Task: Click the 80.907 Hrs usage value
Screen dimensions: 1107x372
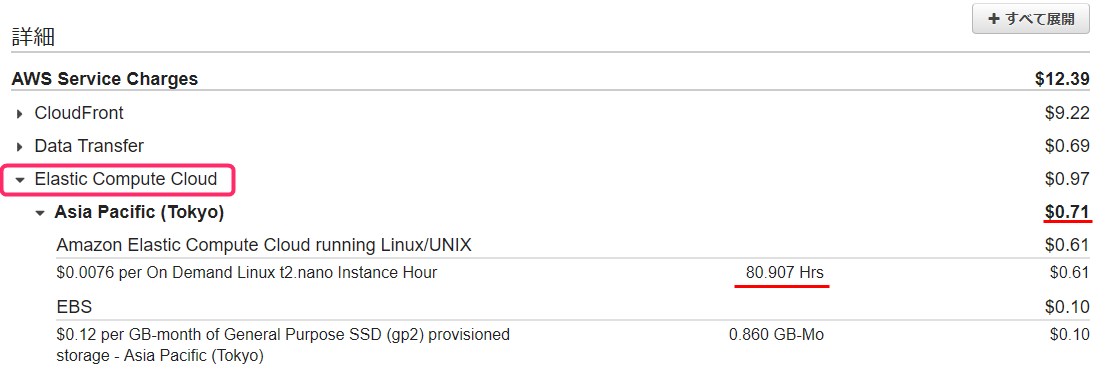Action: click(784, 272)
